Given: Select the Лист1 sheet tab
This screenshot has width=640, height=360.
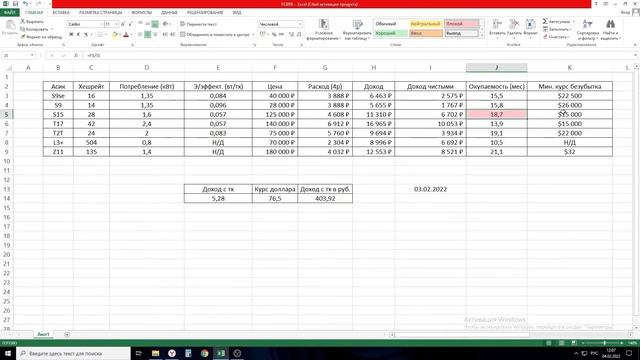Looking at the screenshot, I should pyautogui.click(x=43, y=334).
